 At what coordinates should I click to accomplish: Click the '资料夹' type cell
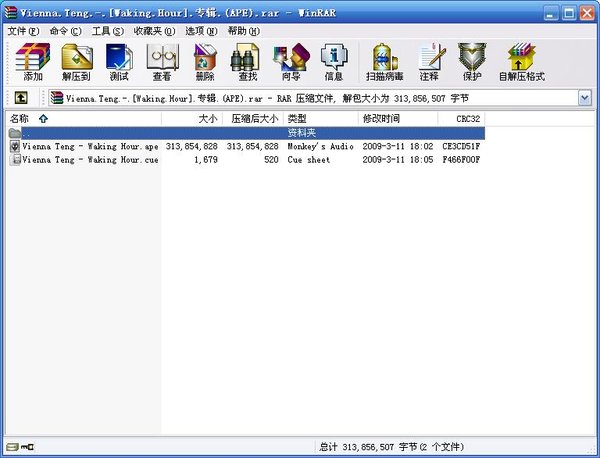coord(302,133)
